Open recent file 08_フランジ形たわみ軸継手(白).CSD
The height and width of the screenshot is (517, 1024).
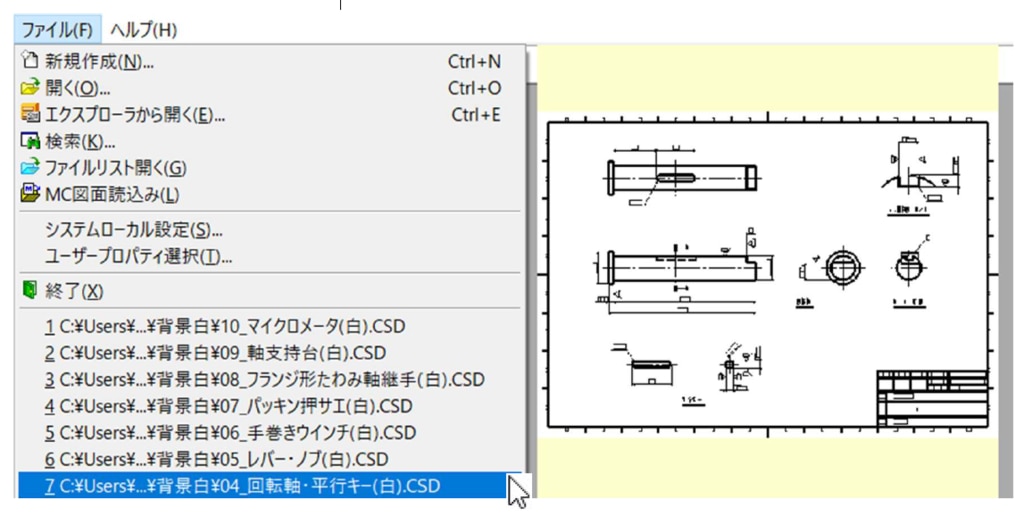(270, 379)
